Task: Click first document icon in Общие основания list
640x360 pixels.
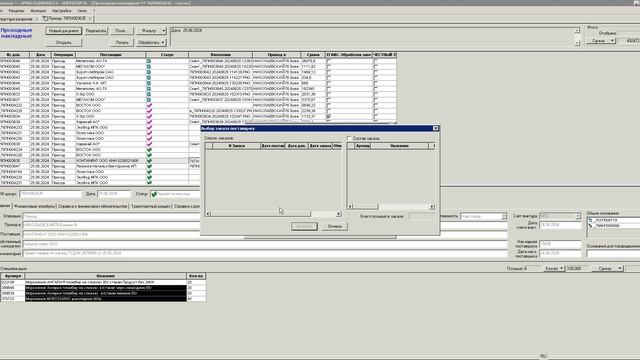Action: (x=590, y=220)
